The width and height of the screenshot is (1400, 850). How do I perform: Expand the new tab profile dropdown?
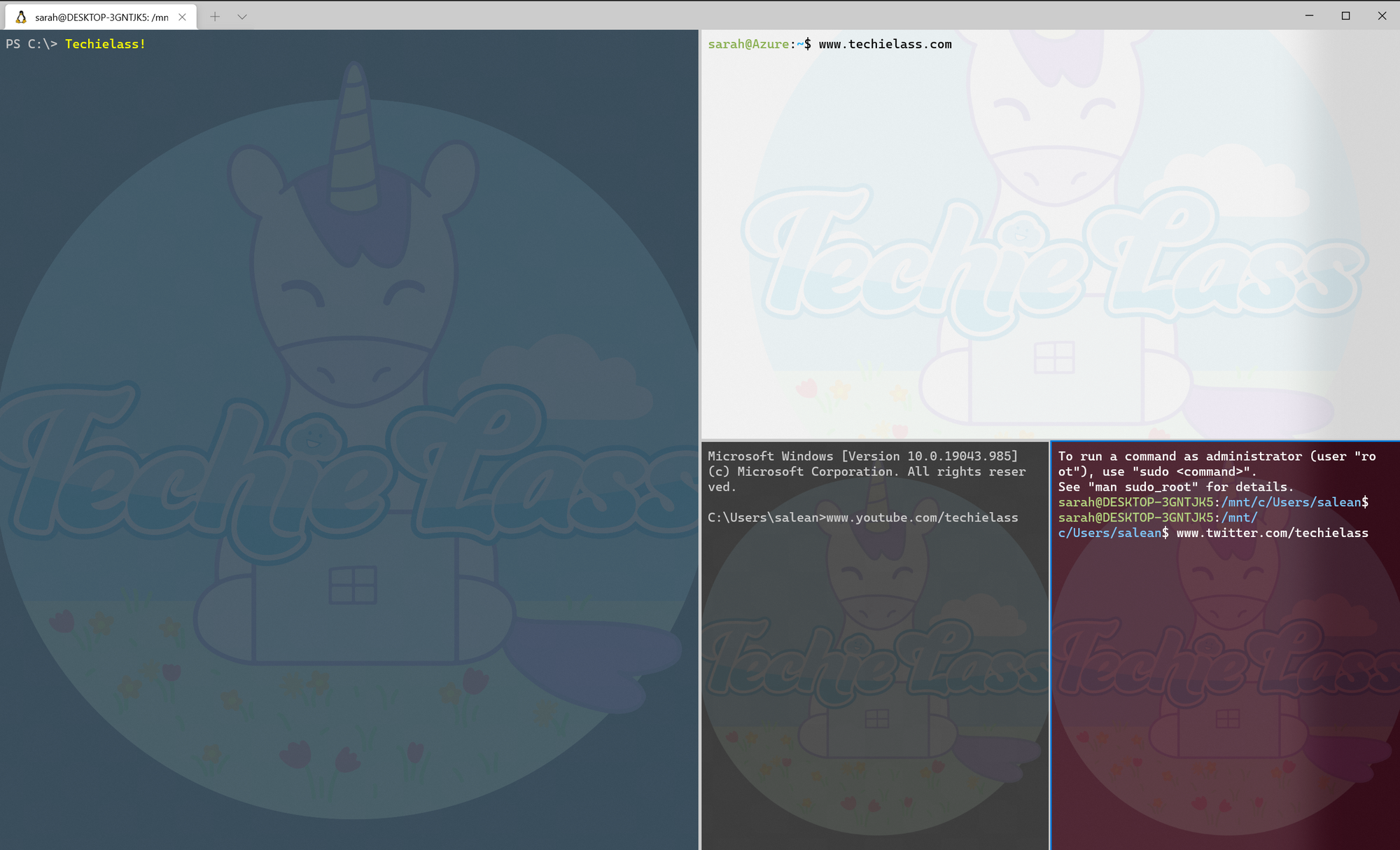tap(242, 17)
